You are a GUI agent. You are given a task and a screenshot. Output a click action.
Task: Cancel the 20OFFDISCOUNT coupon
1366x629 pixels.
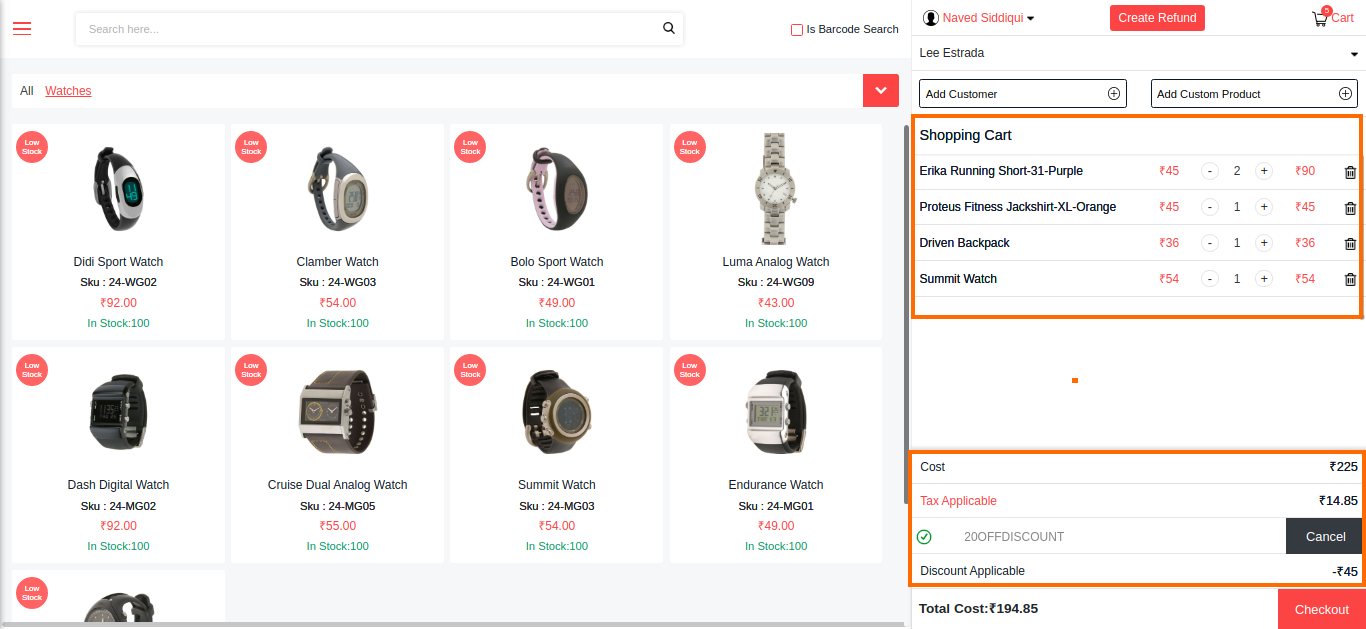tap(1325, 536)
